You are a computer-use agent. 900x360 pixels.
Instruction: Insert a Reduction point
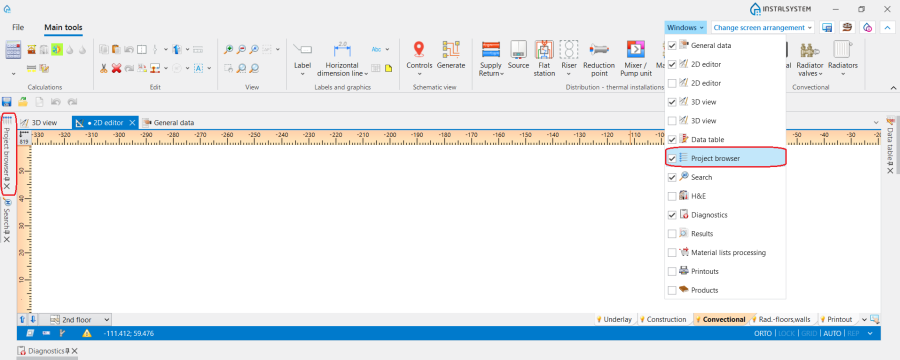pos(599,59)
